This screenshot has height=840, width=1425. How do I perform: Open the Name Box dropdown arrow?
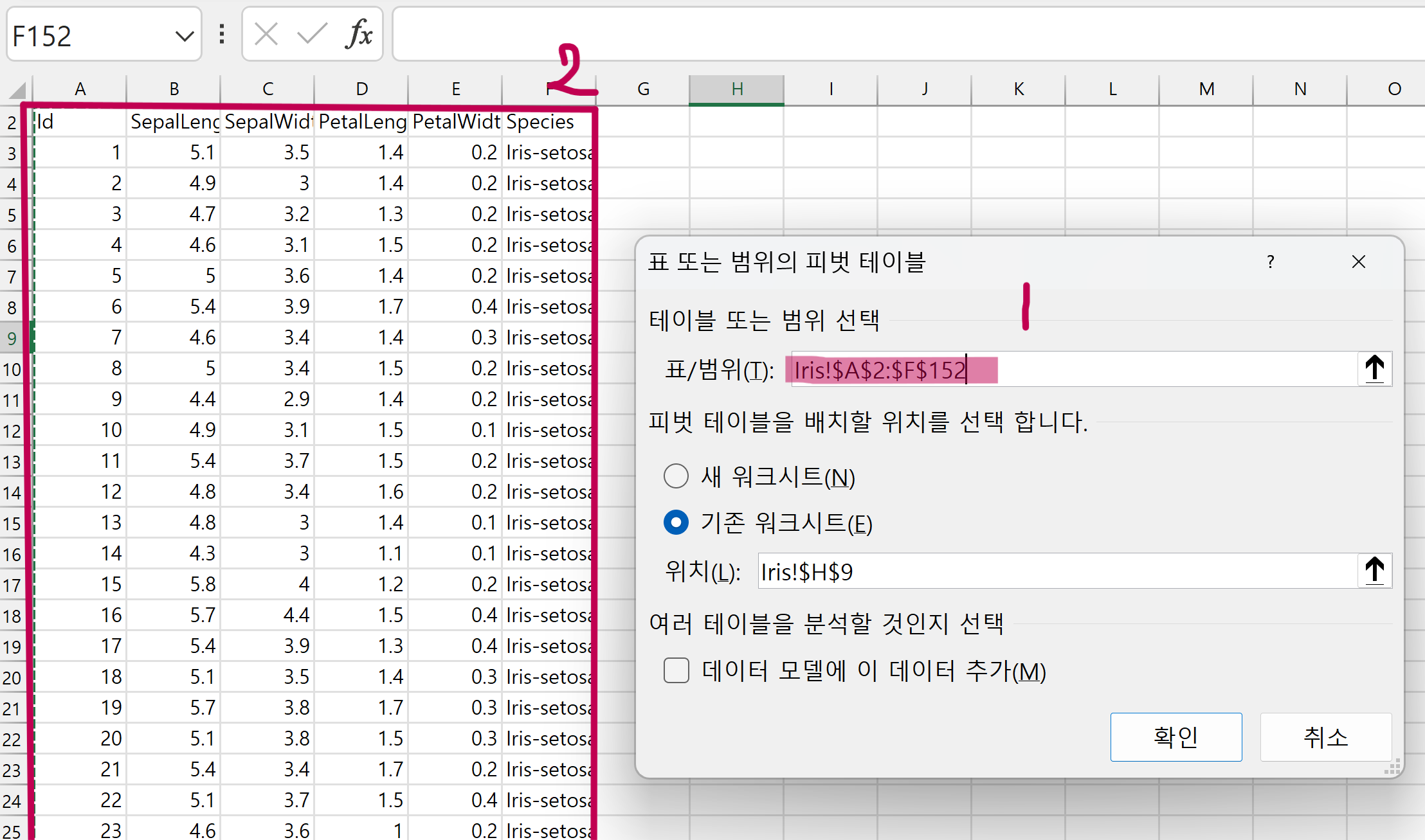tap(185, 36)
